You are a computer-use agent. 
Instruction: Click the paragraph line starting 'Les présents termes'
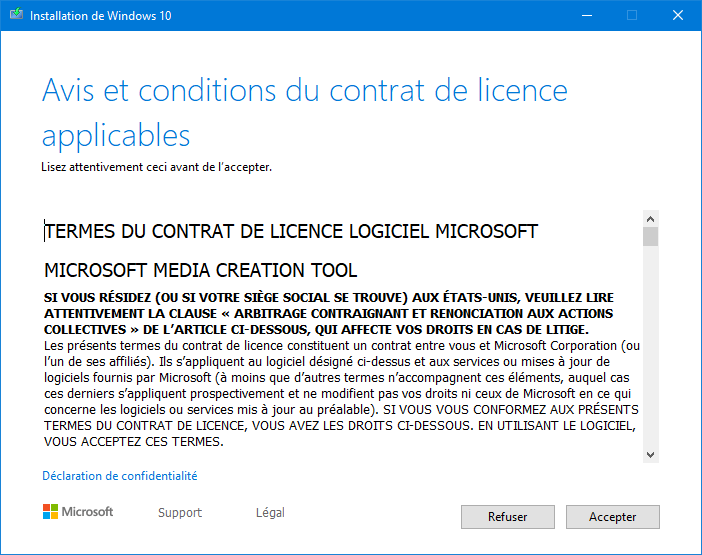click(x=342, y=346)
